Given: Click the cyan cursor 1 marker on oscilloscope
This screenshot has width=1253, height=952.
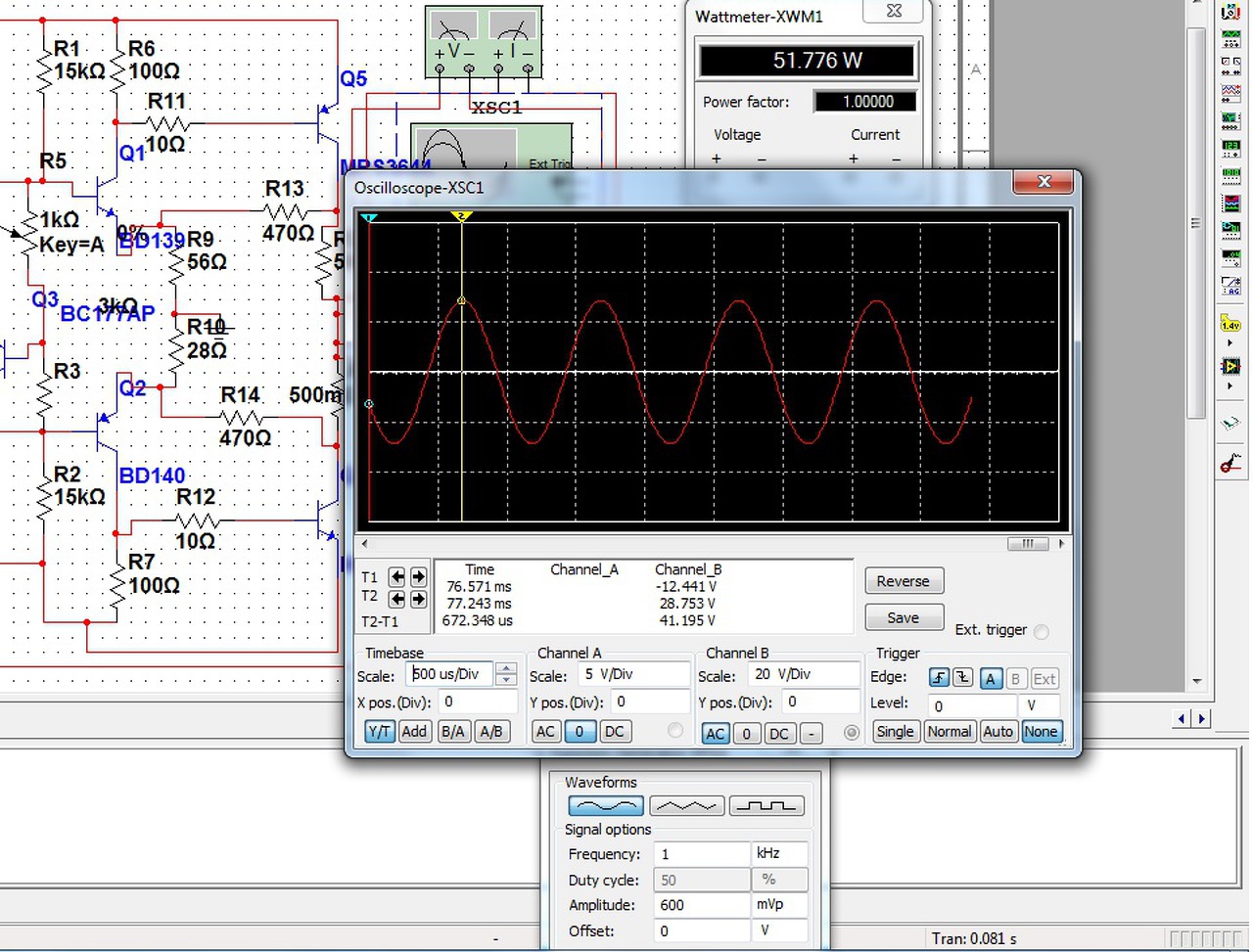Looking at the screenshot, I should point(369,217).
